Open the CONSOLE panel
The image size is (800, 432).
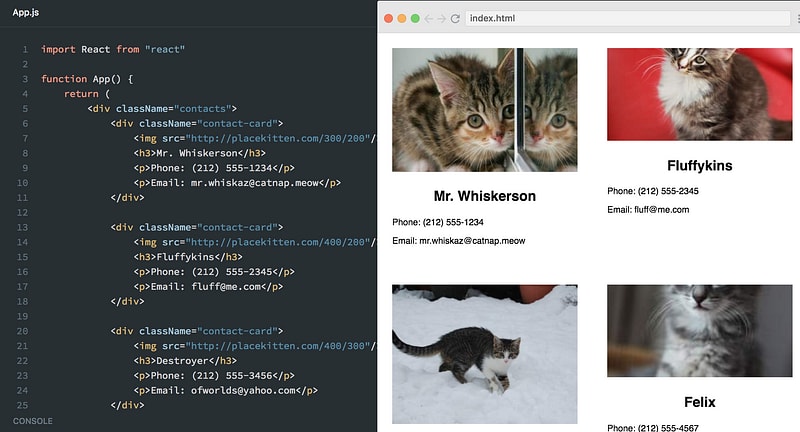click(33, 421)
